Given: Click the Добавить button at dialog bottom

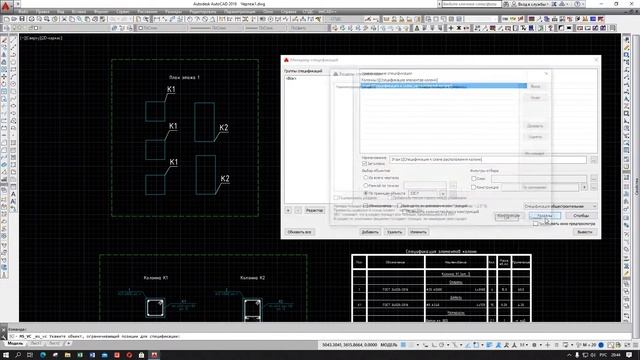Looking at the screenshot, I should pyautogui.click(x=370, y=232).
